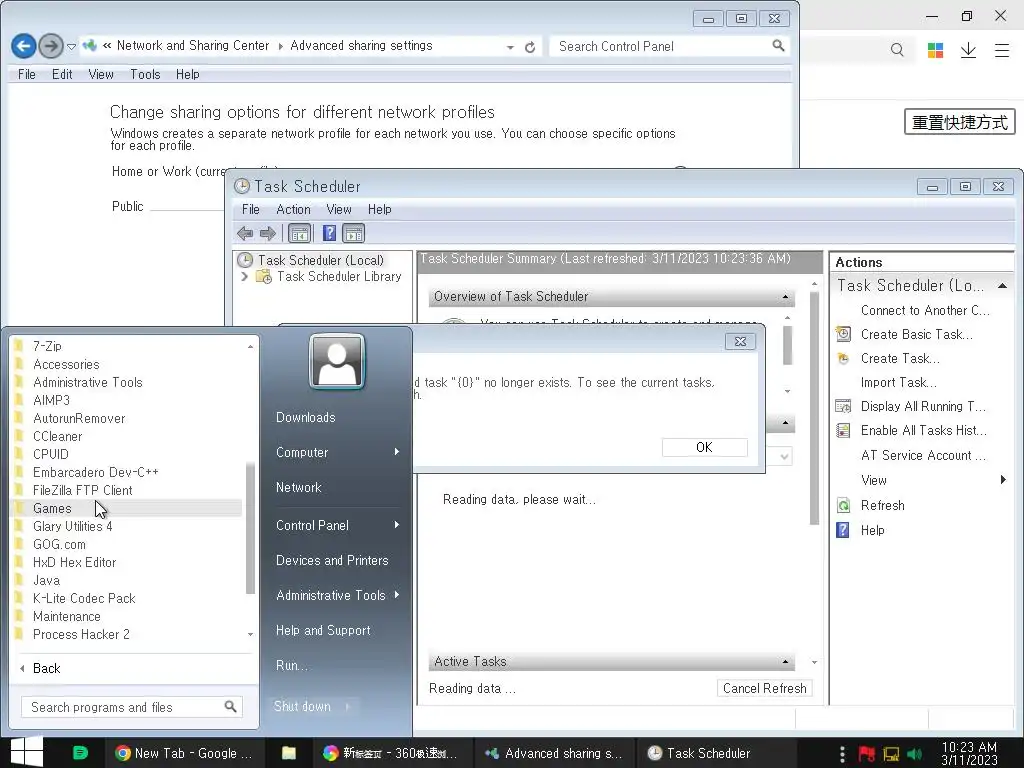This screenshot has height=768, width=1024.
Task: Toggle the Action pane toolbar icon
Action: coord(354,233)
